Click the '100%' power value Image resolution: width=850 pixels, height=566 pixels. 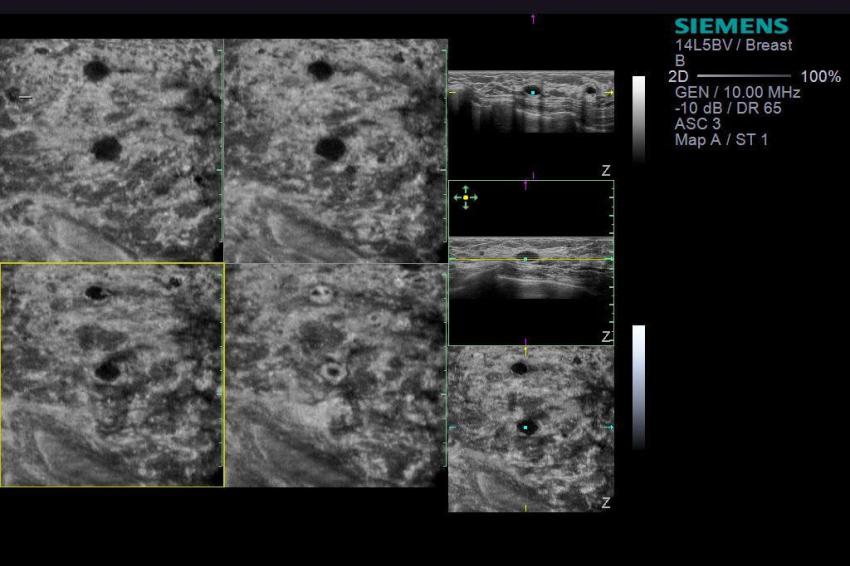click(821, 76)
